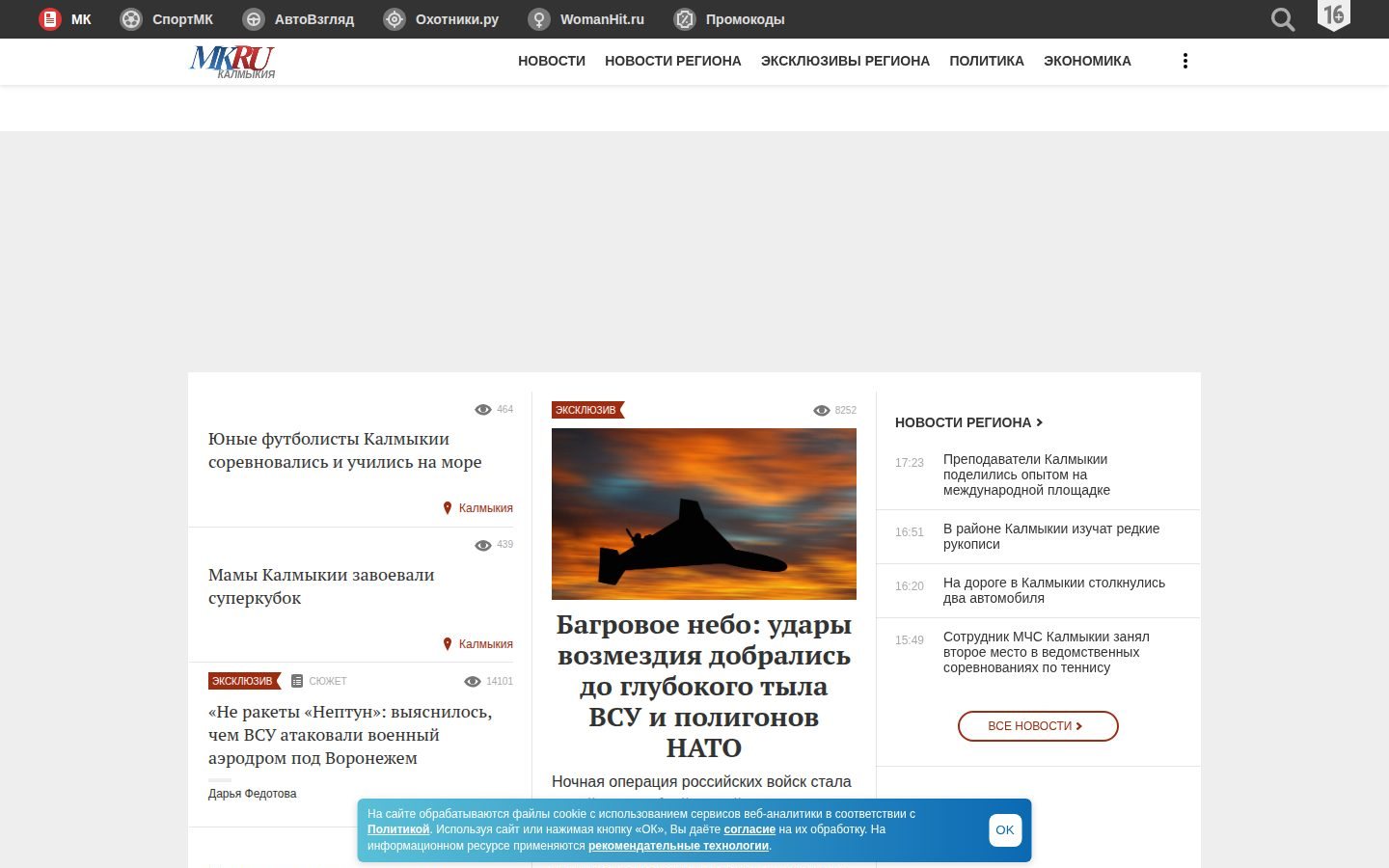Click the Эксклюзив tag beside Сюжет
The width and height of the screenshot is (1389, 868).
(x=244, y=681)
